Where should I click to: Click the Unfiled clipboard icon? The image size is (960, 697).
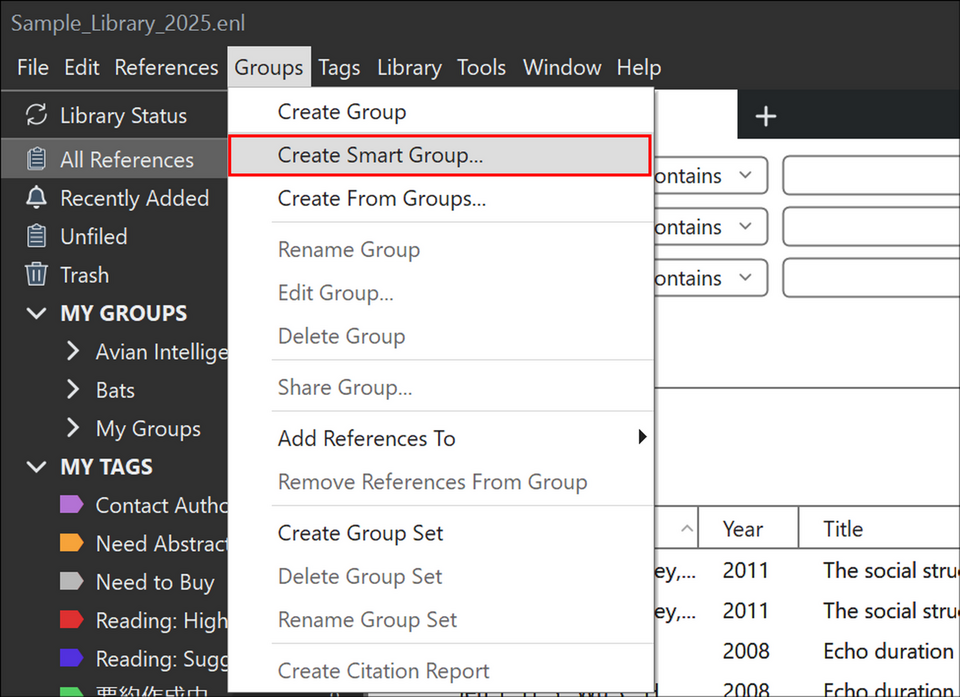36,236
